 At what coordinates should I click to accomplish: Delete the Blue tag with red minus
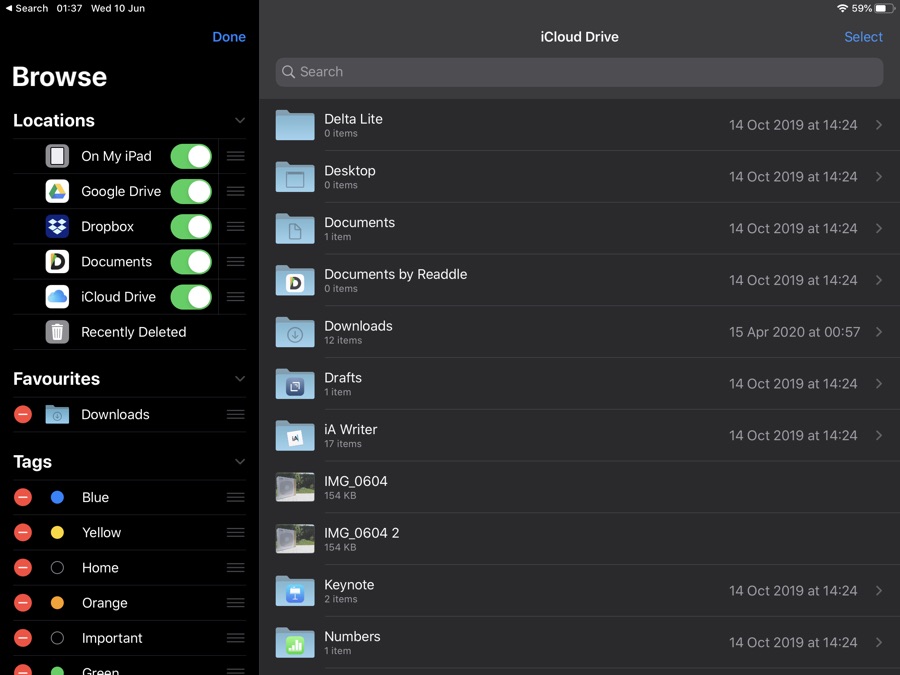point(23,497)
